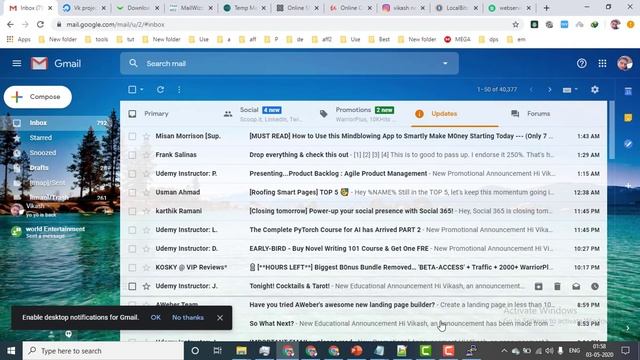Open the select-all checkbox dropdown arrow
Viewport: 640px width, 360px height.
(x=142, y=89)
